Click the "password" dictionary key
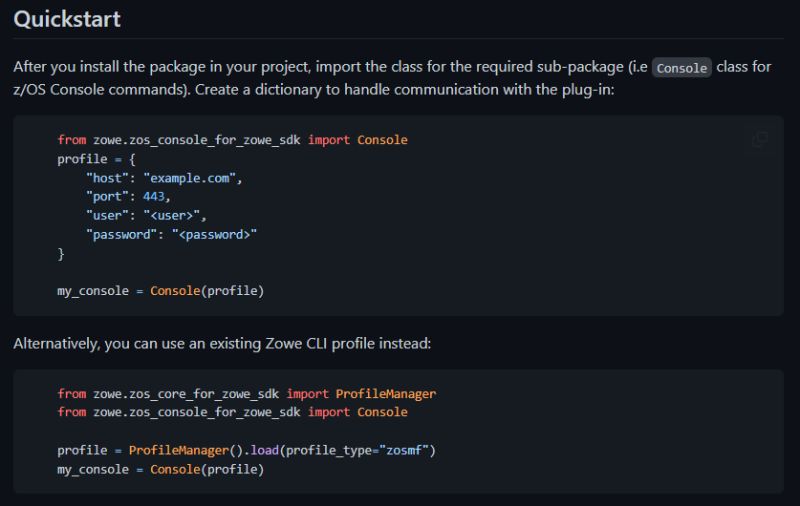 [x=121, y=235]
